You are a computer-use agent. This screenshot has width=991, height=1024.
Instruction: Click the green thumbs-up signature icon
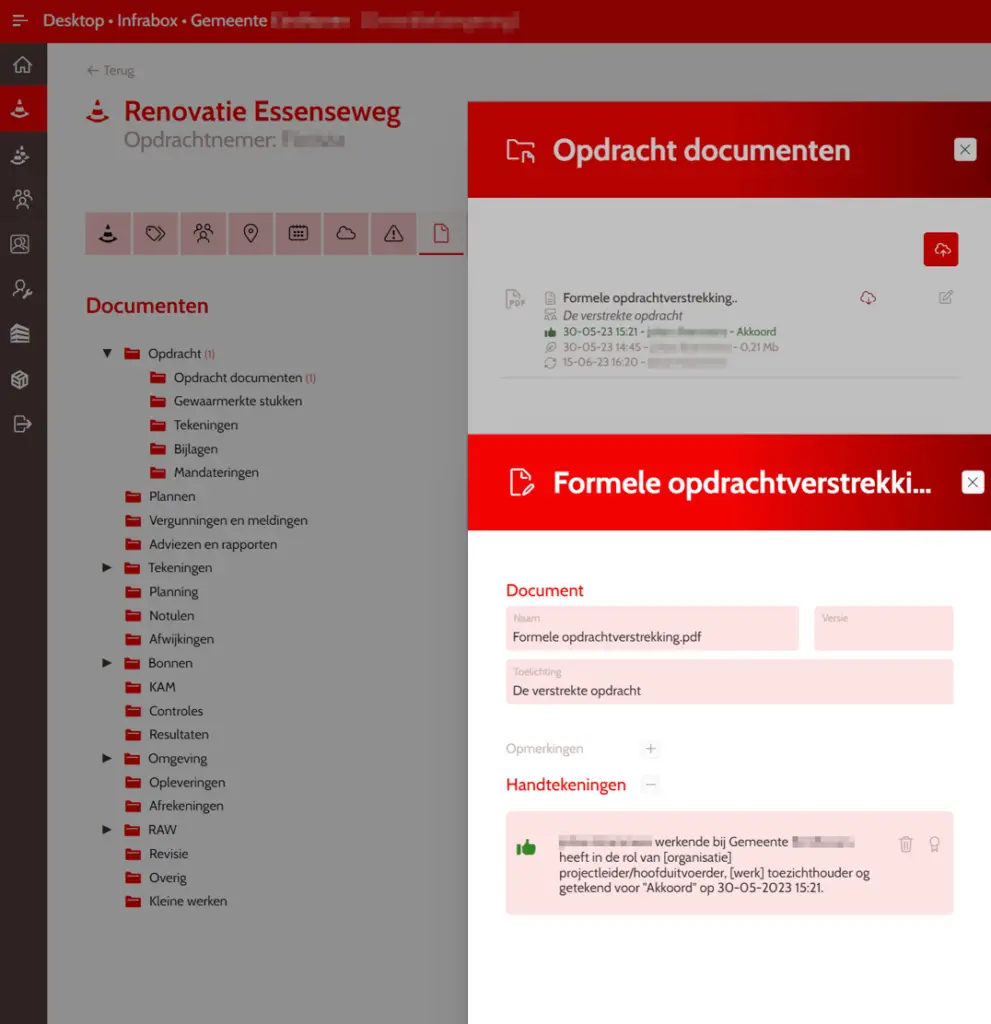526,848
